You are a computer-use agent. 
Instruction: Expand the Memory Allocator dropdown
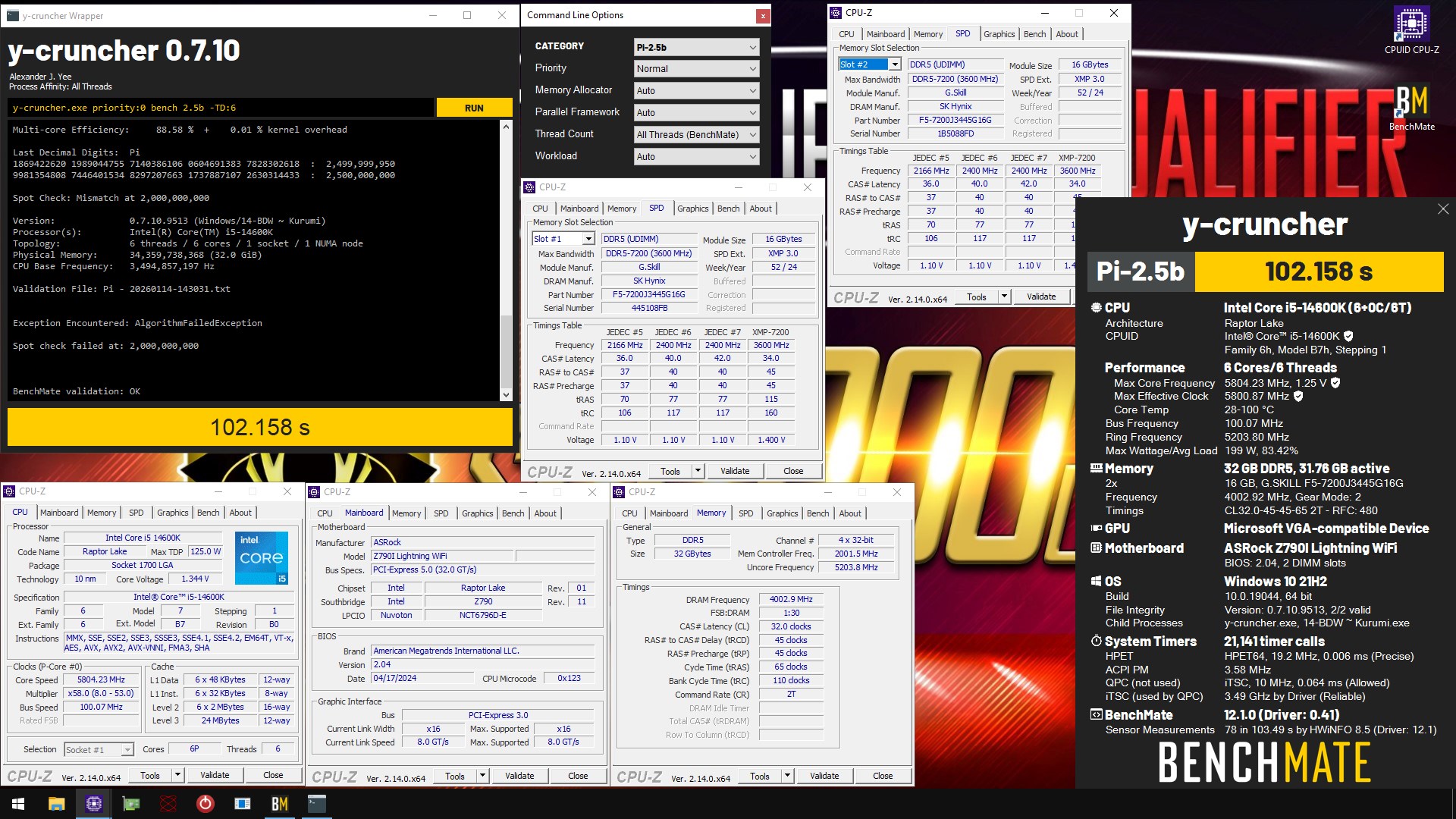[696, 90]
